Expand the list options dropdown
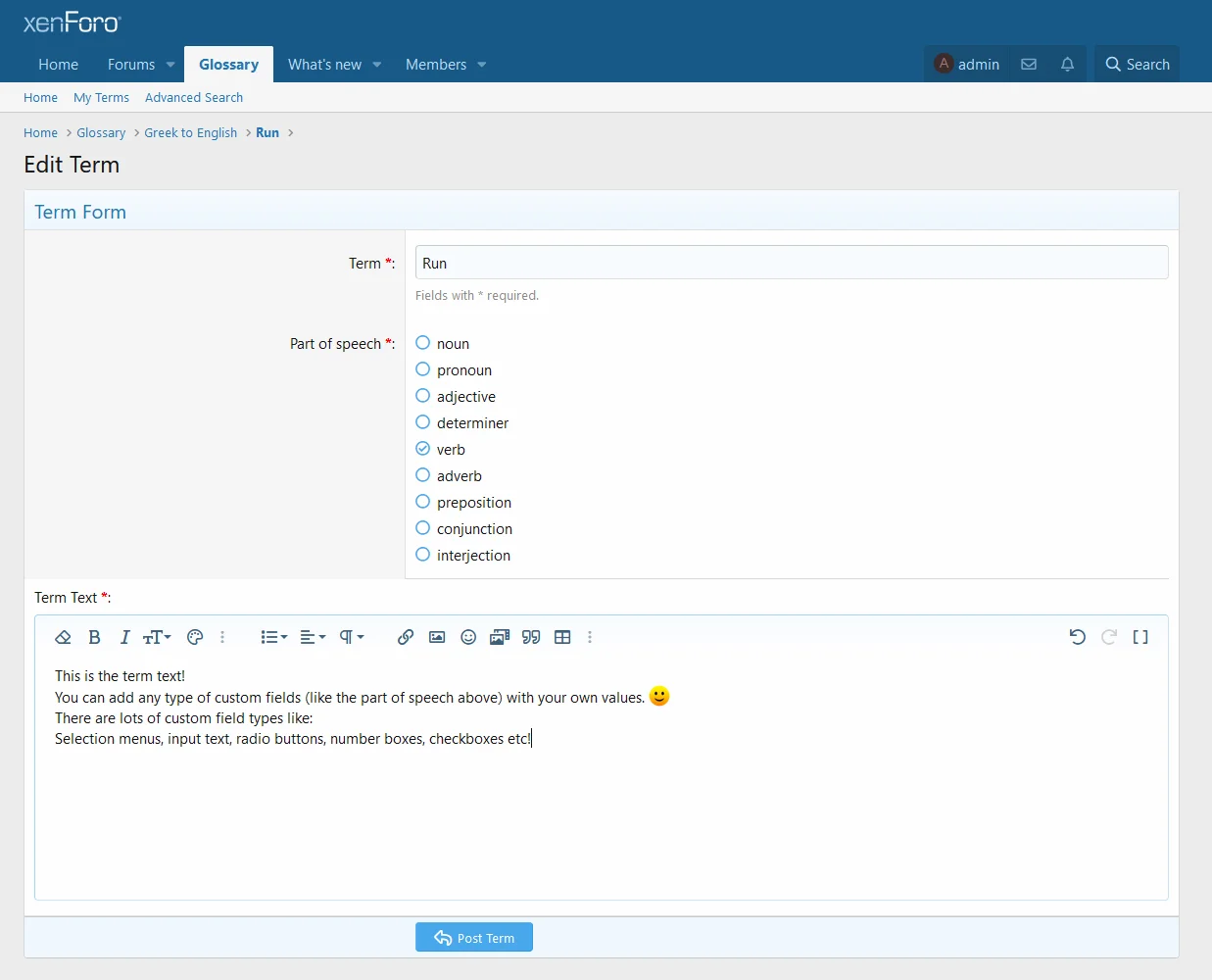Viewport: 1212px width, 980px height. pos(273,637)
